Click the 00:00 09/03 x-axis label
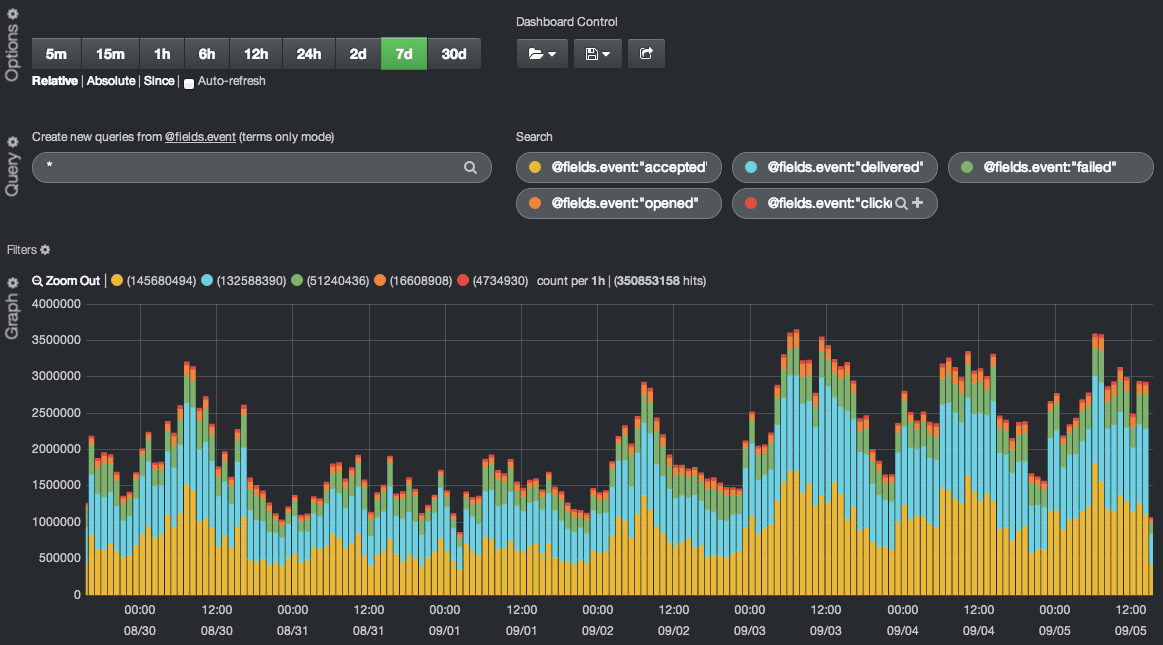This screenshot has height=645, width=1163. pos(750,620)
